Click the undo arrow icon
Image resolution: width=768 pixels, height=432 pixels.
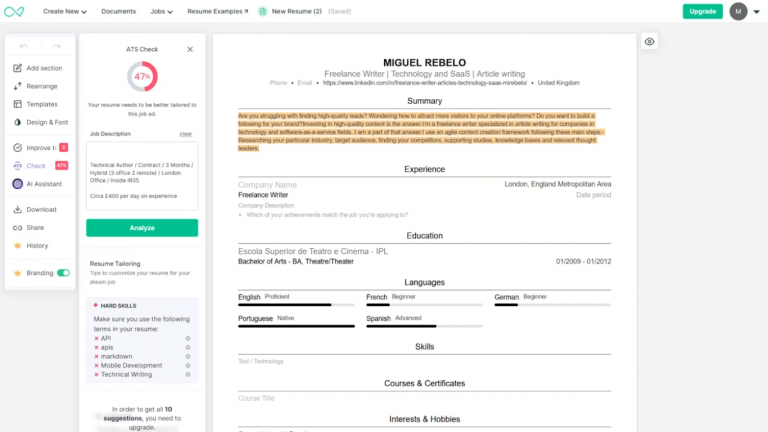click(24, 46)
